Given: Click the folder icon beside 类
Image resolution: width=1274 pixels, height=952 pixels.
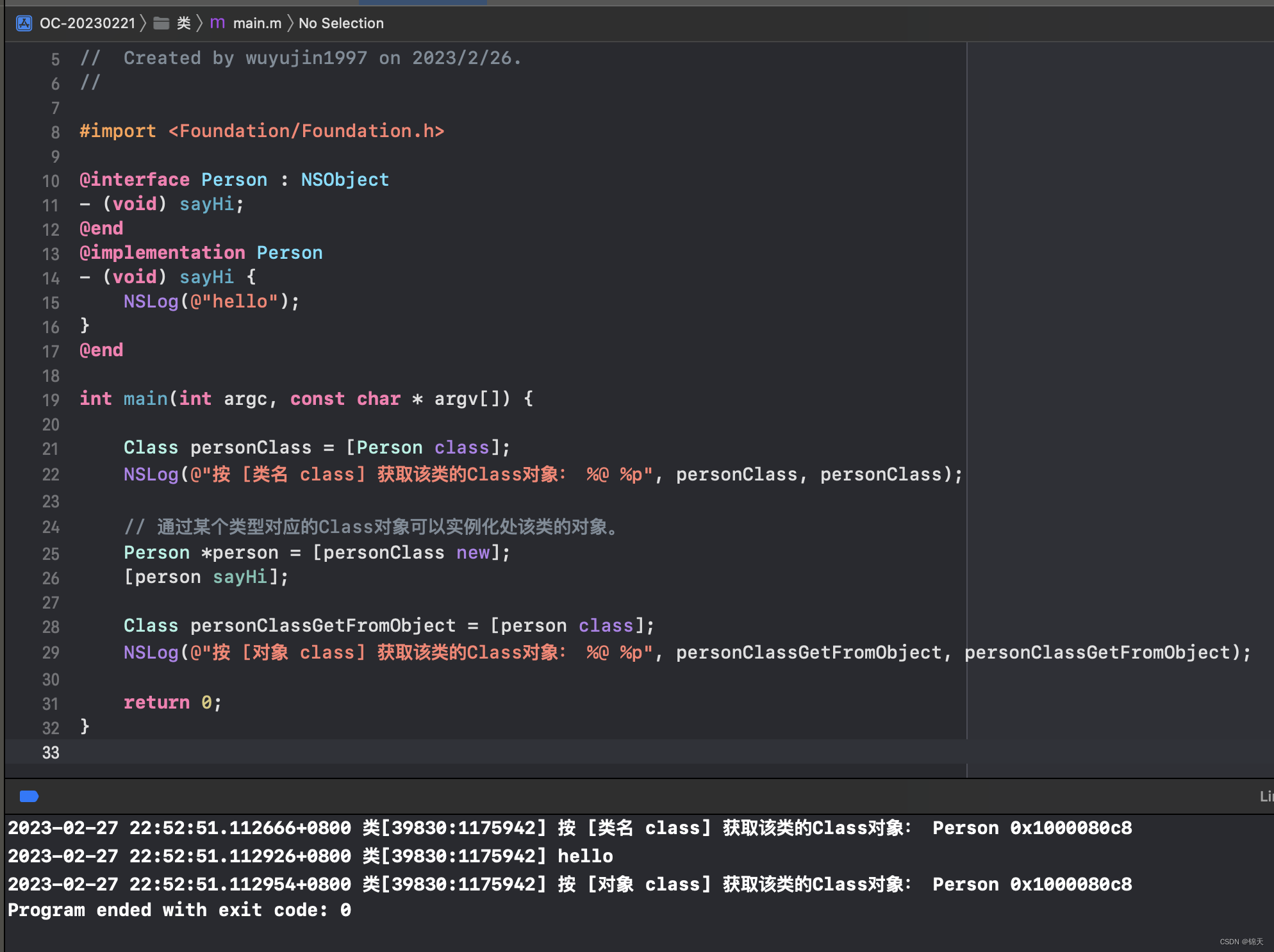Looking at the screenshot, I should (161, 24).
